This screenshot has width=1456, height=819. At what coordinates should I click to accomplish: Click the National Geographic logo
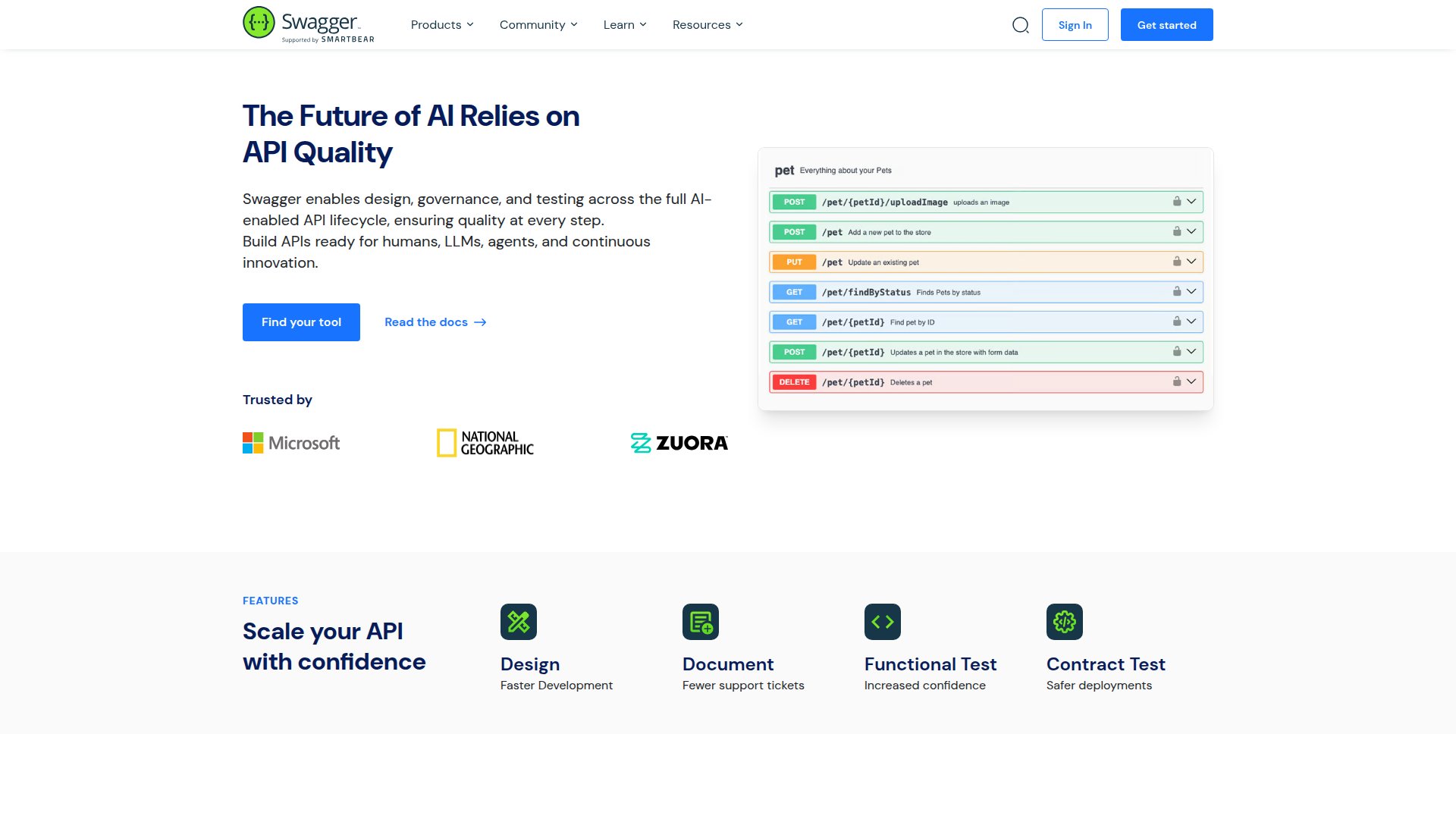coord(485,443)
